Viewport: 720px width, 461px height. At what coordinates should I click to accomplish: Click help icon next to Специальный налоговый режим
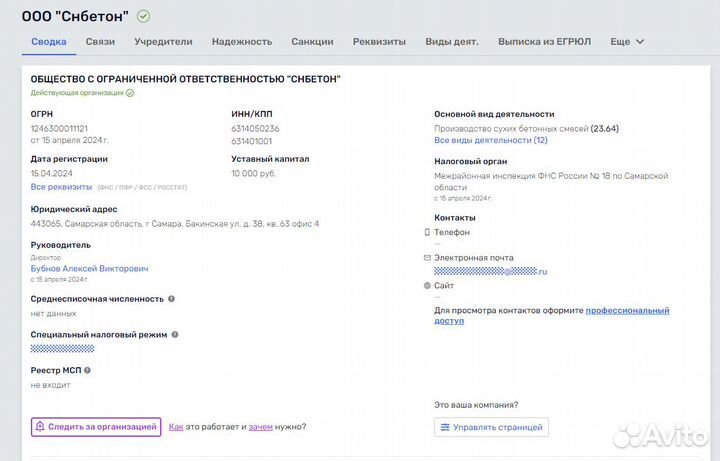(175, 335)
